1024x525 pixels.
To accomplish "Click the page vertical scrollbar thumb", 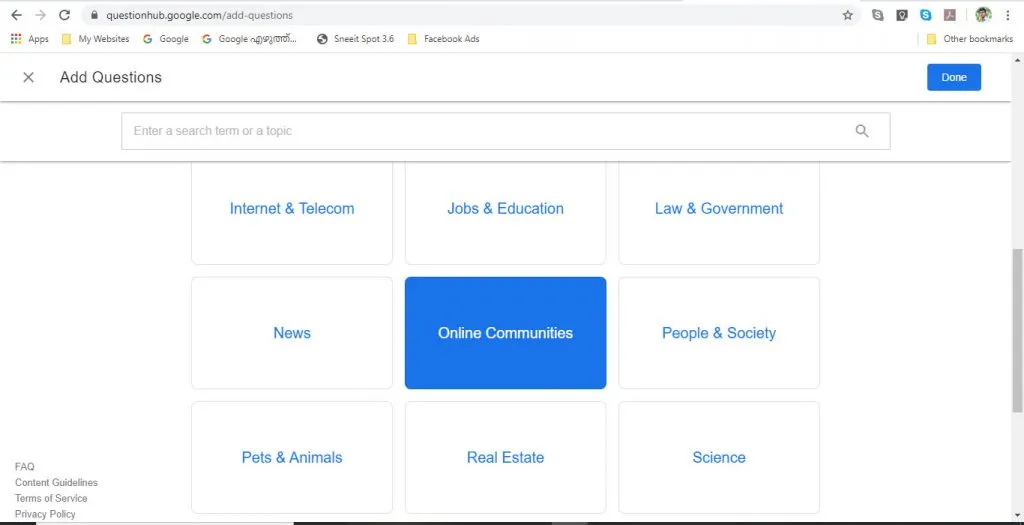I will (x=1017, y=330).
